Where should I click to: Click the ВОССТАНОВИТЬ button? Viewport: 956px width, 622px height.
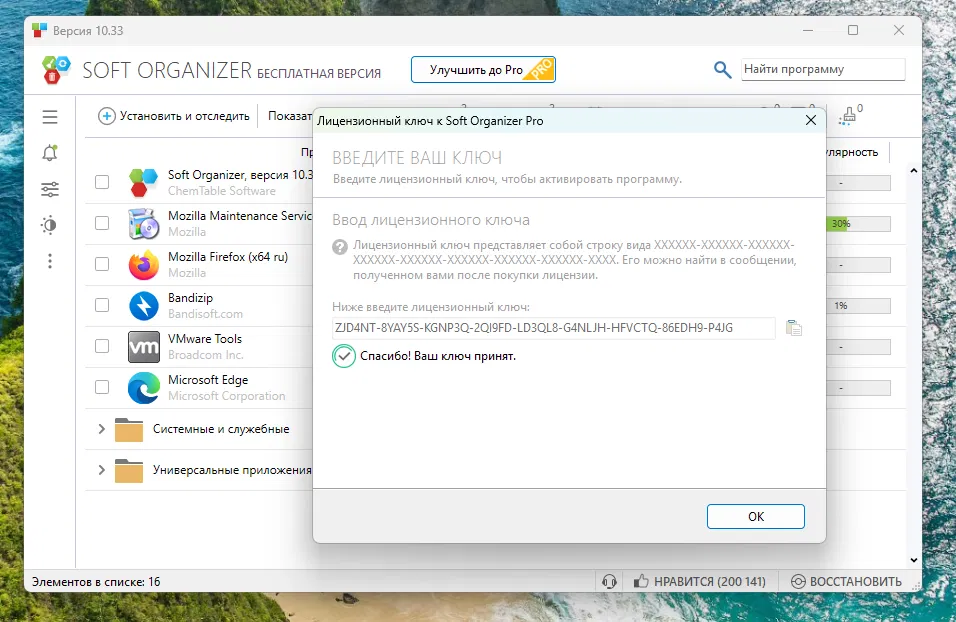click(x=846, y=581)
